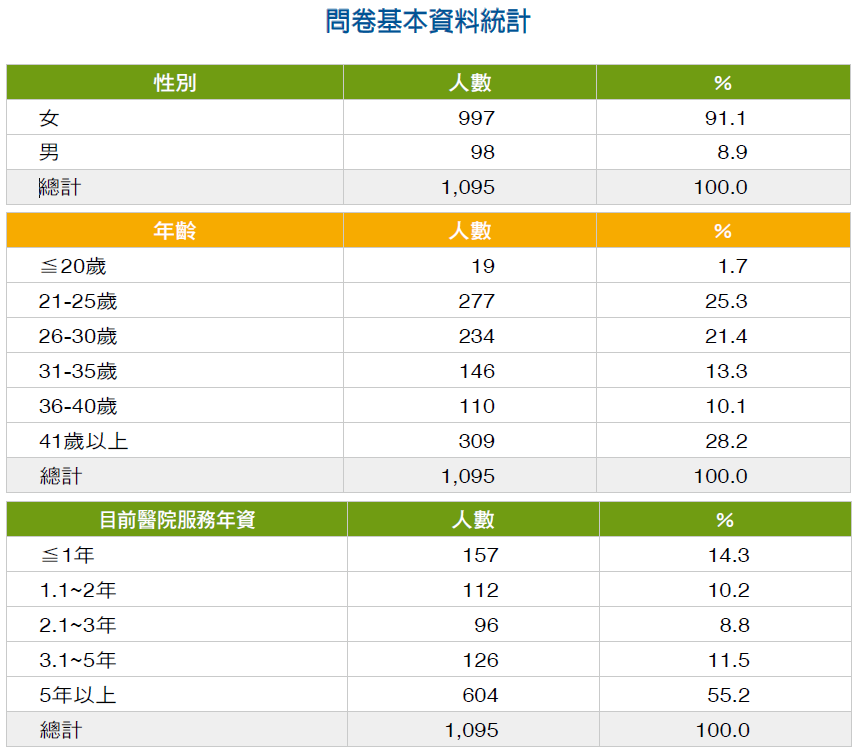The image size is (857, 752).
Task: Click the ≦20歲 age group row
Action: point(72,267)
